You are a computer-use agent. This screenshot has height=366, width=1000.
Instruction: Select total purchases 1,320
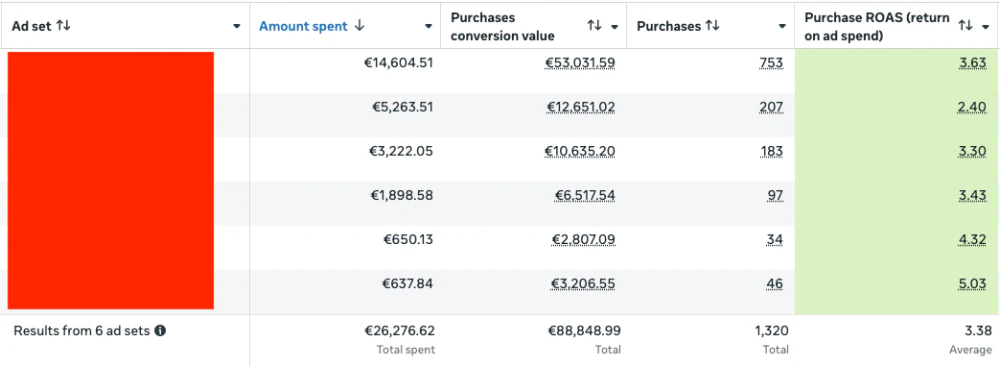[772, 330]
